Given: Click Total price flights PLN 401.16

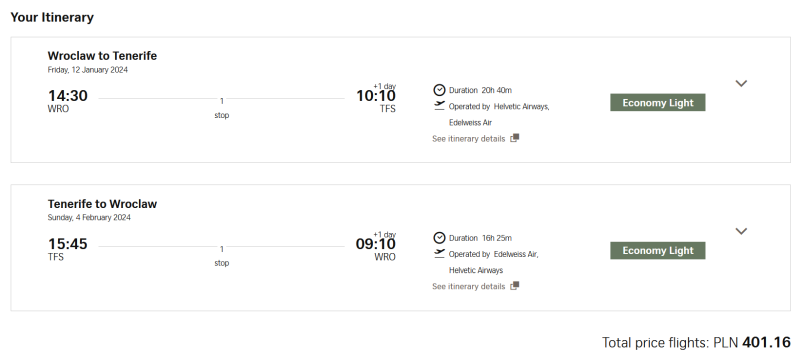Looking at the screenshot, I should click(x=696, y=342).
